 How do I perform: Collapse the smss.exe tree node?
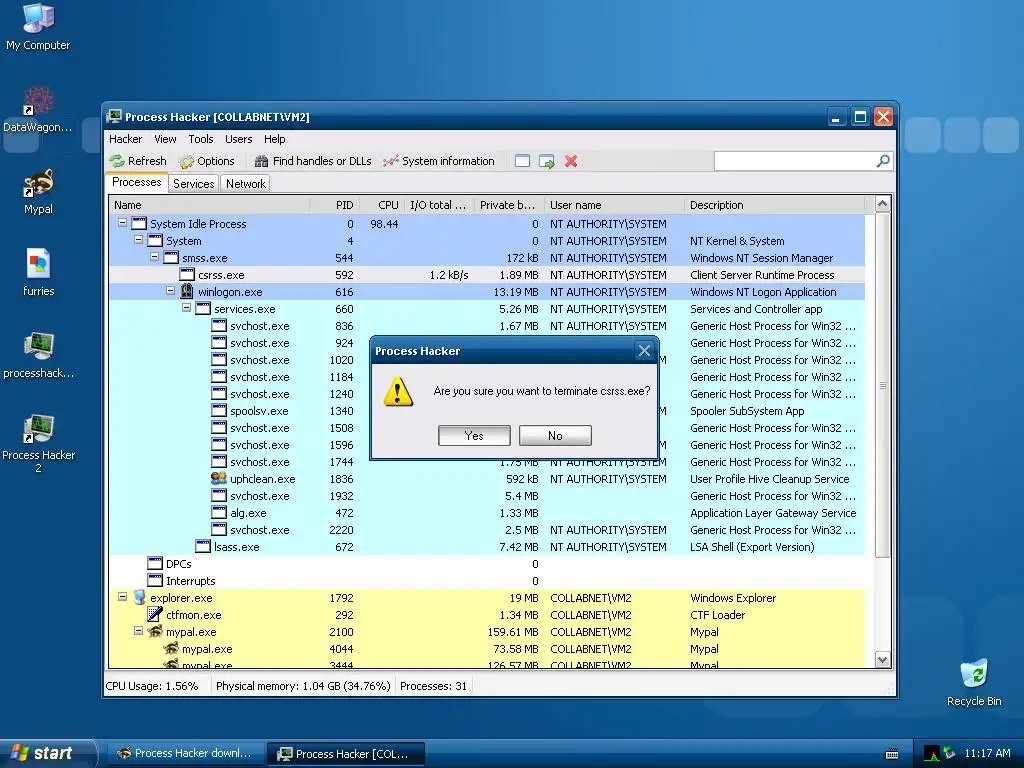pos(154,257)
